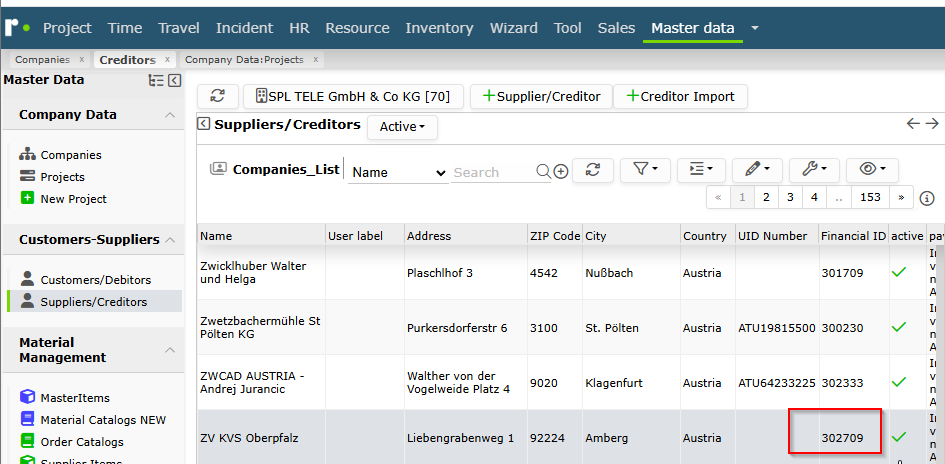Open the Sales menu
This screenshot has width=945, height=464.
click(616, 28)
